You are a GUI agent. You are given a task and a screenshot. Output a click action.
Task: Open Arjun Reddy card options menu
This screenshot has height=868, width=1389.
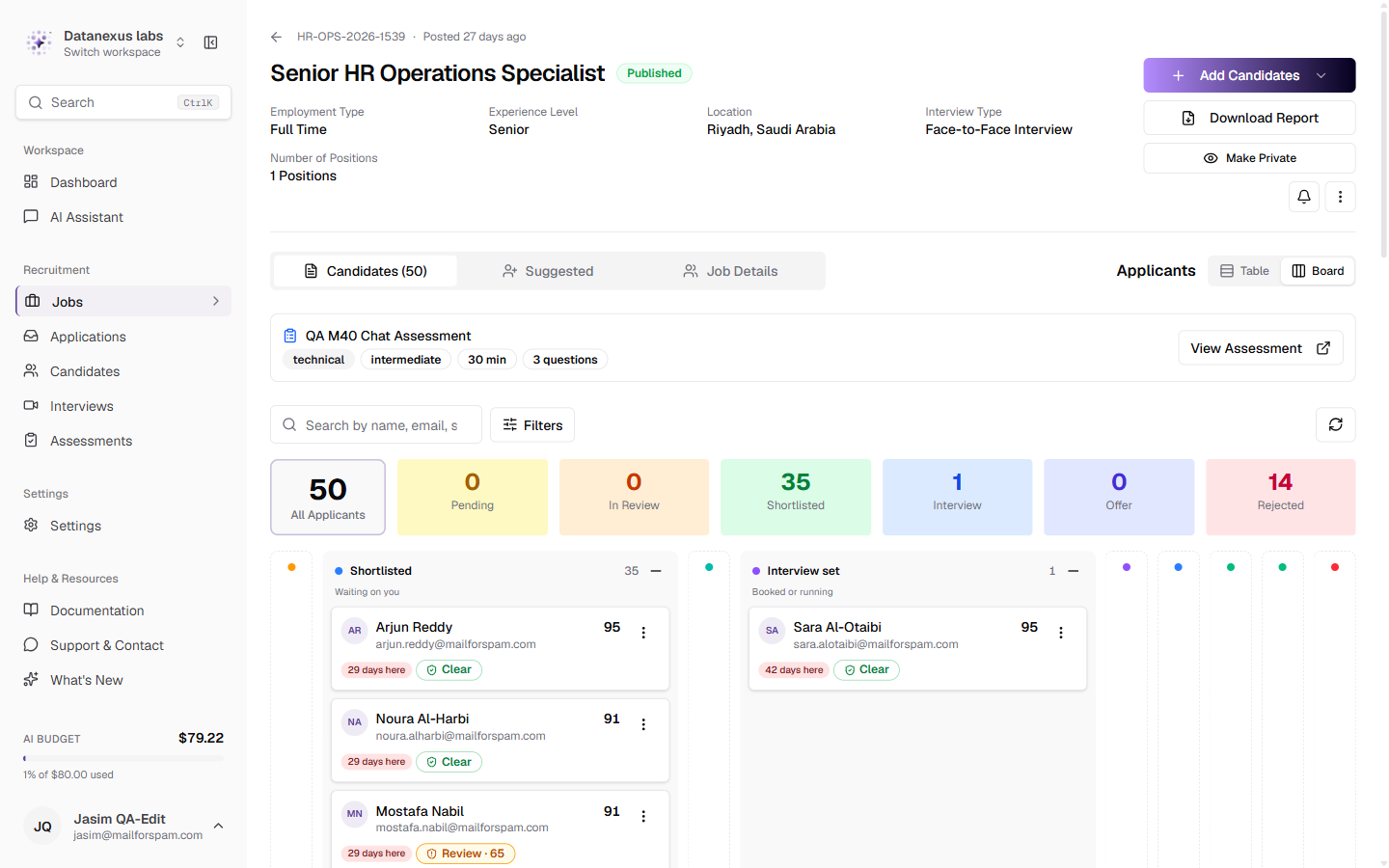[x=643, y=633]
